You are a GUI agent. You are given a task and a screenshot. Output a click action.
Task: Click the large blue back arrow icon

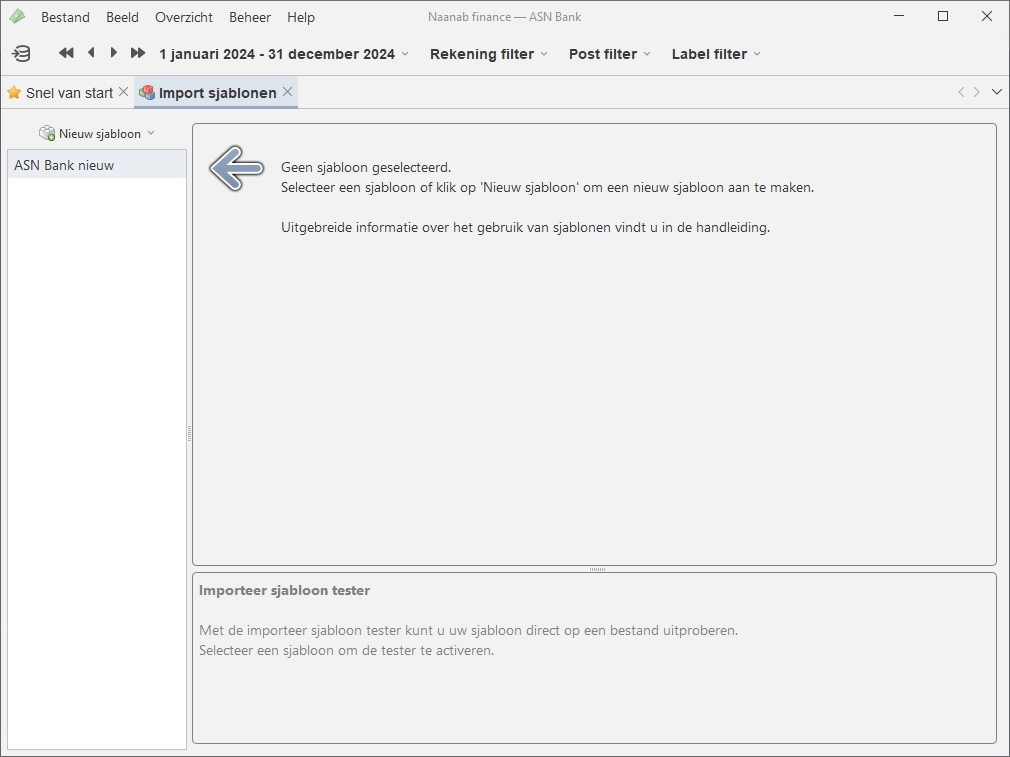(236, 168)
